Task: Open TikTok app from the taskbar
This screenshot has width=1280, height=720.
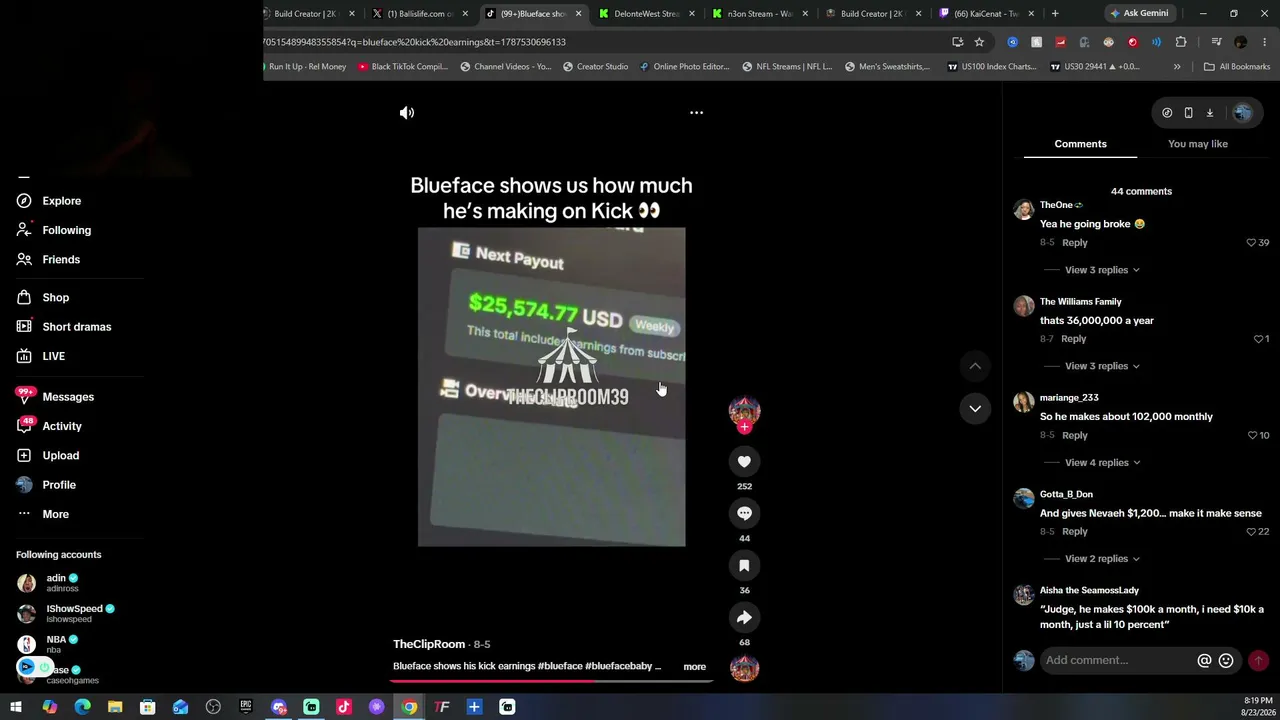Action: point(344,707)
